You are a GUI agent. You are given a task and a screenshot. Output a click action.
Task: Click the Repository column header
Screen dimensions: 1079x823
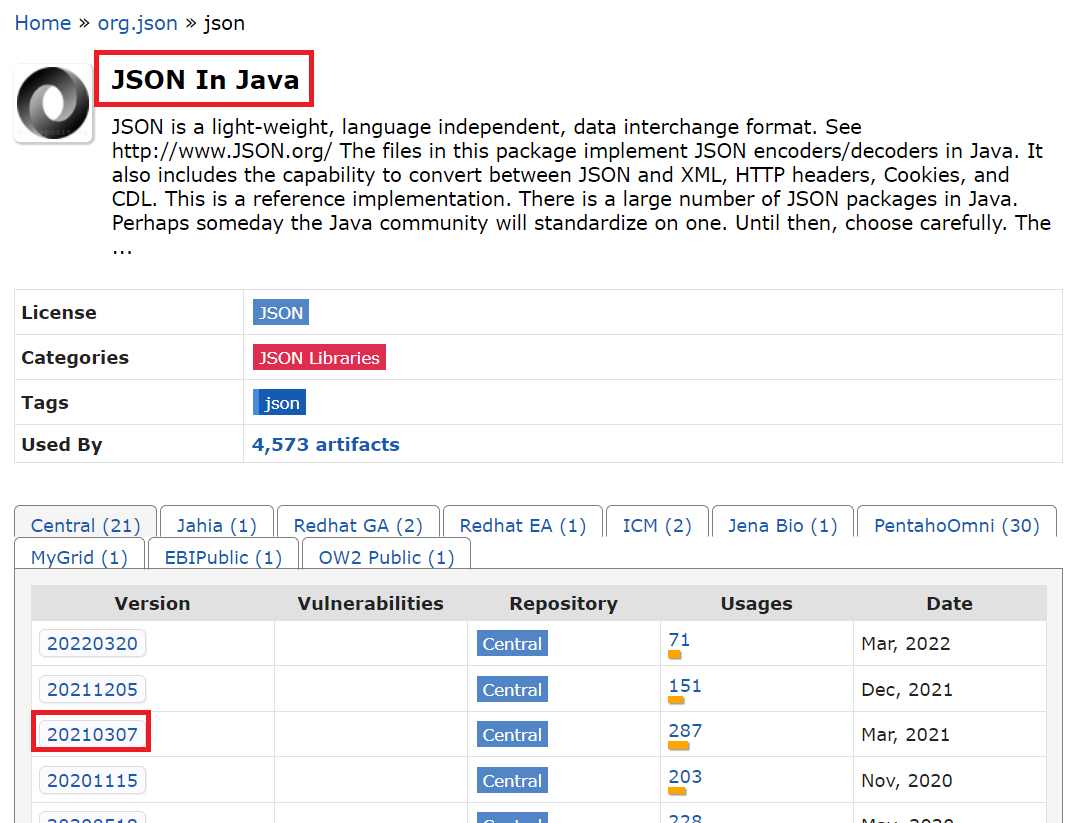(x=564, y=603)
